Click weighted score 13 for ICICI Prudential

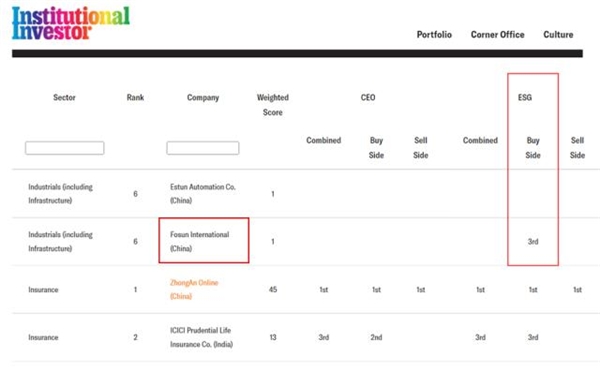[x=273, y=337]
